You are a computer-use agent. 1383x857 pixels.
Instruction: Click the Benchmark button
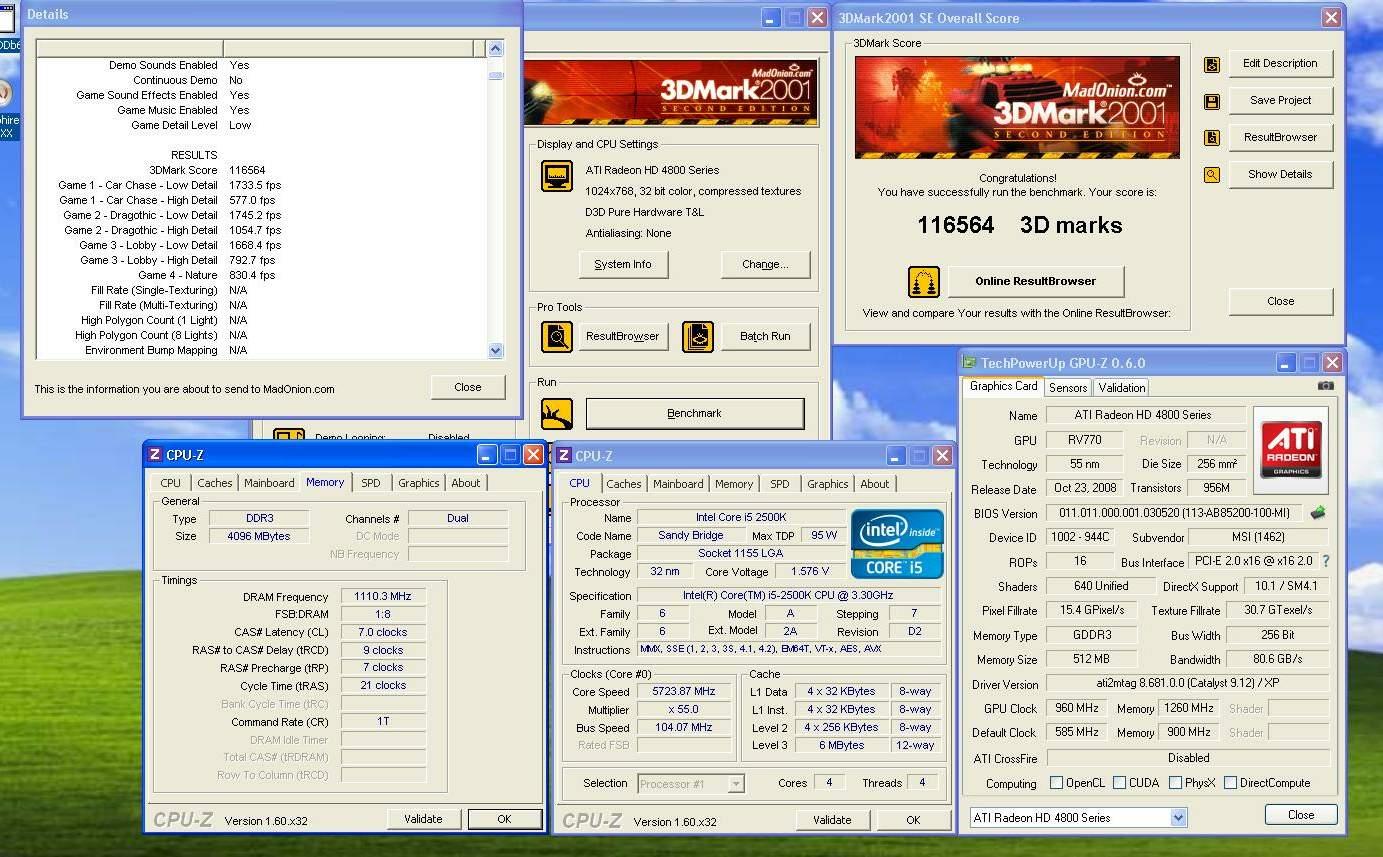pyautogui.click(x=695, y=414)
